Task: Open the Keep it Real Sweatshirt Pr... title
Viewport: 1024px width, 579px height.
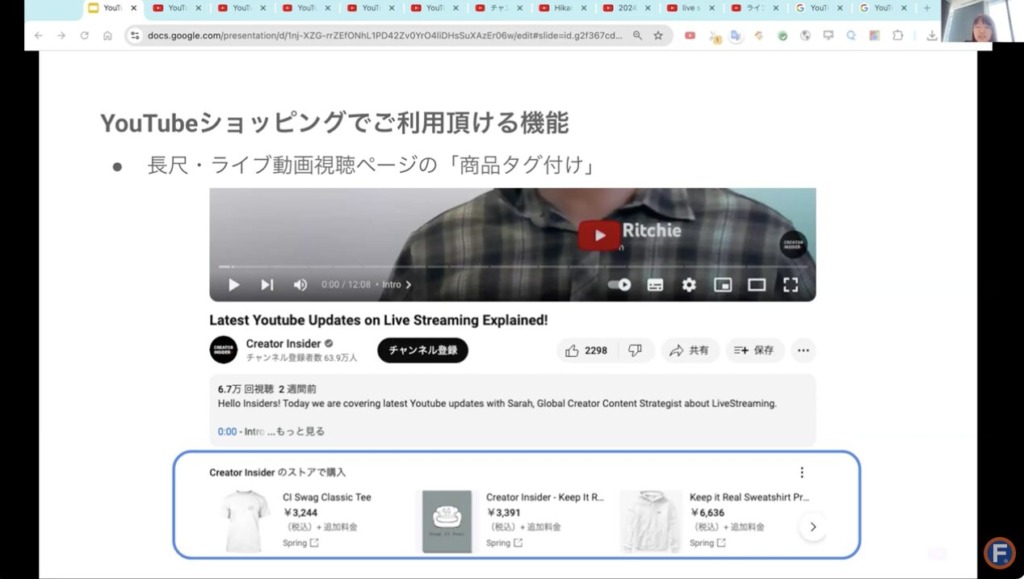Action: click(x=749, y=497)
